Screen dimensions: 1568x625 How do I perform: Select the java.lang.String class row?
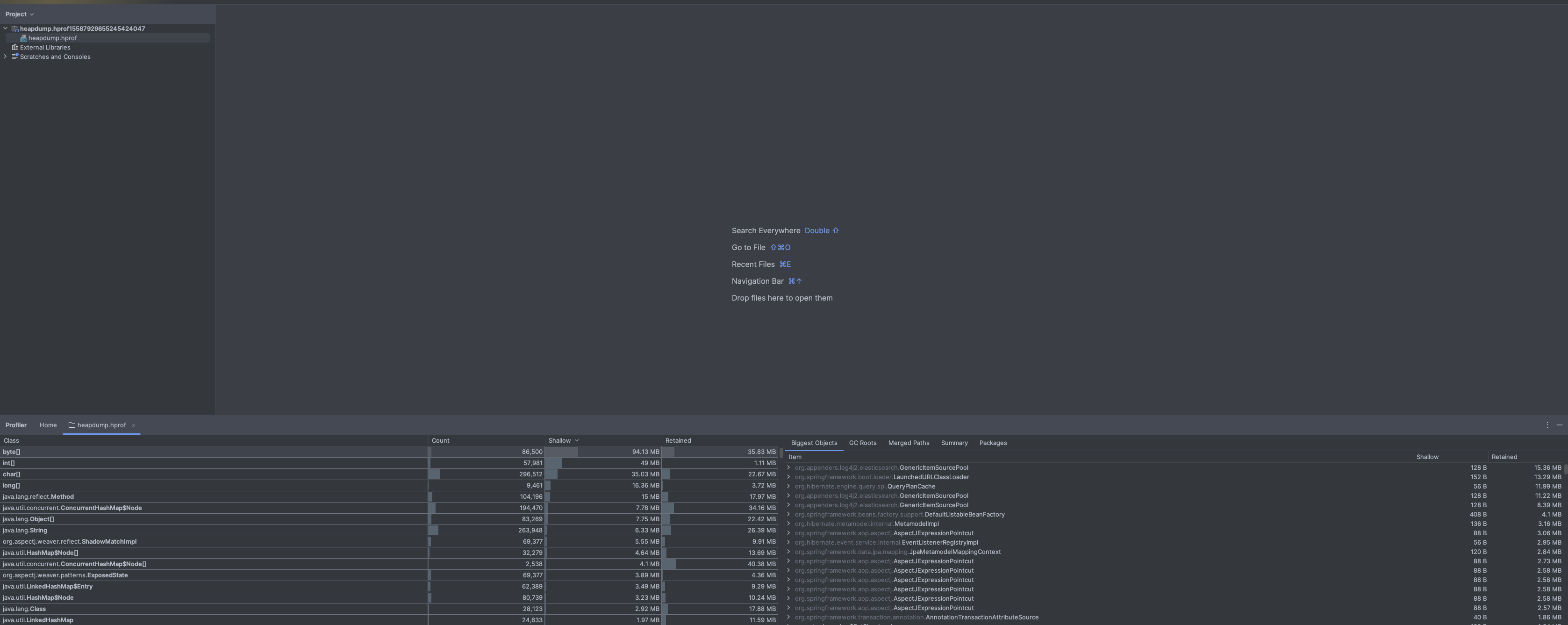click(x=25, y=531)
